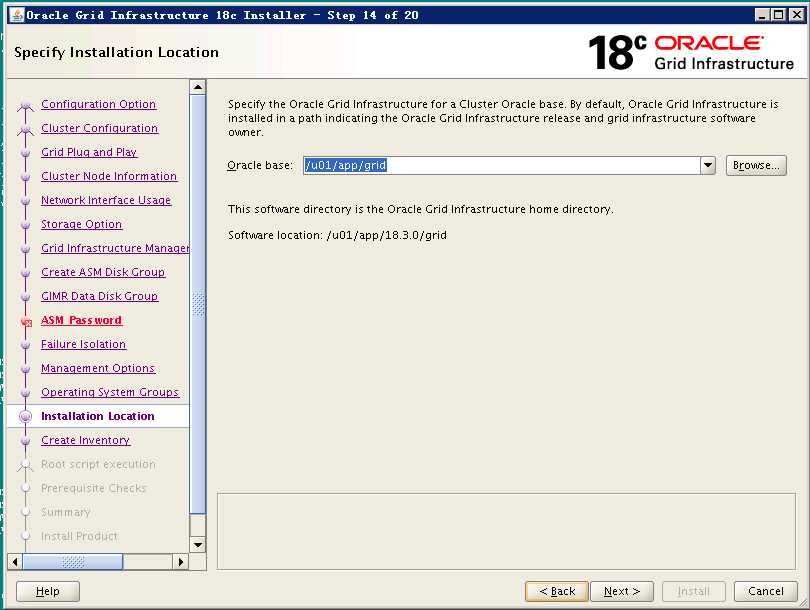
Task: Jump to Cluster Node Information step
Action: tap(109, 176)
